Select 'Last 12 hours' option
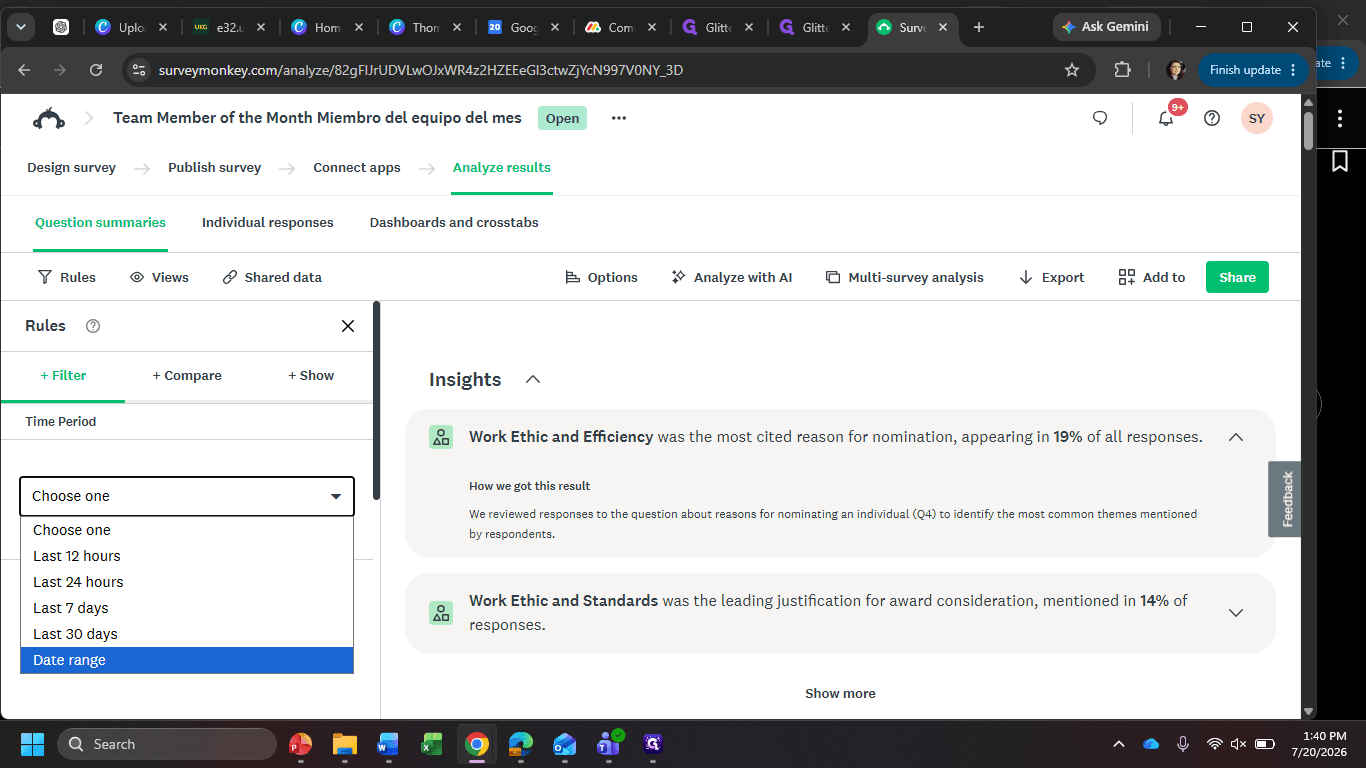Viewport: 1366px width, 768px height. (187, 556)
